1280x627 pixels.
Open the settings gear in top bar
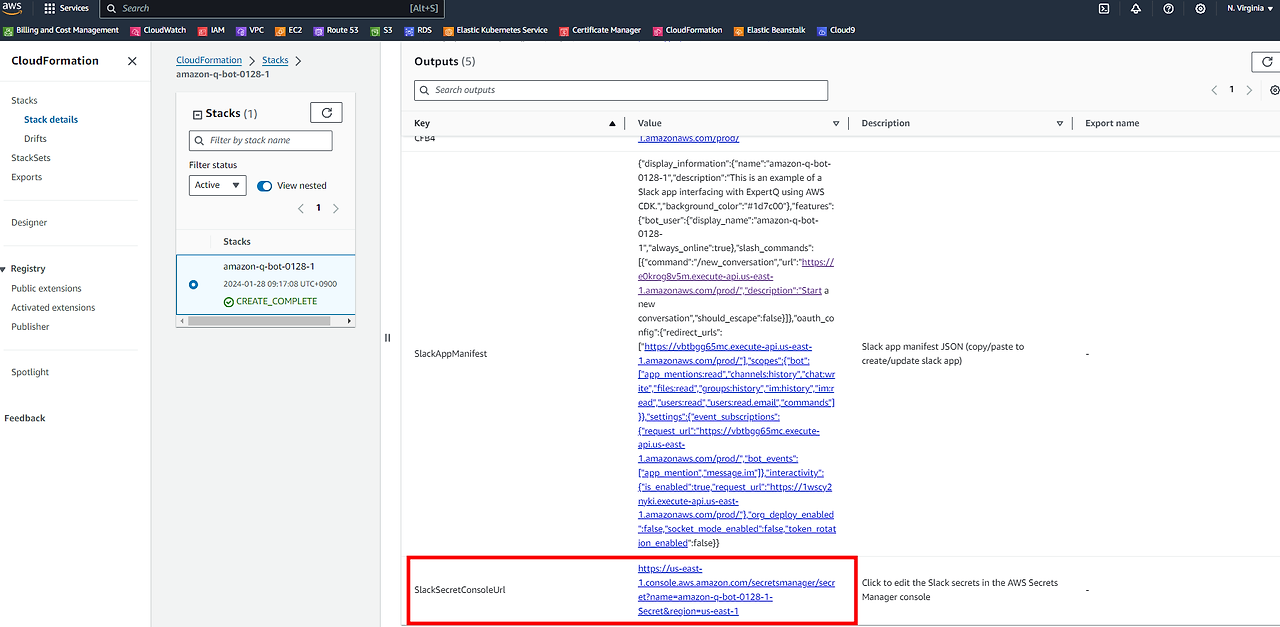click(x=1200, y=8)
